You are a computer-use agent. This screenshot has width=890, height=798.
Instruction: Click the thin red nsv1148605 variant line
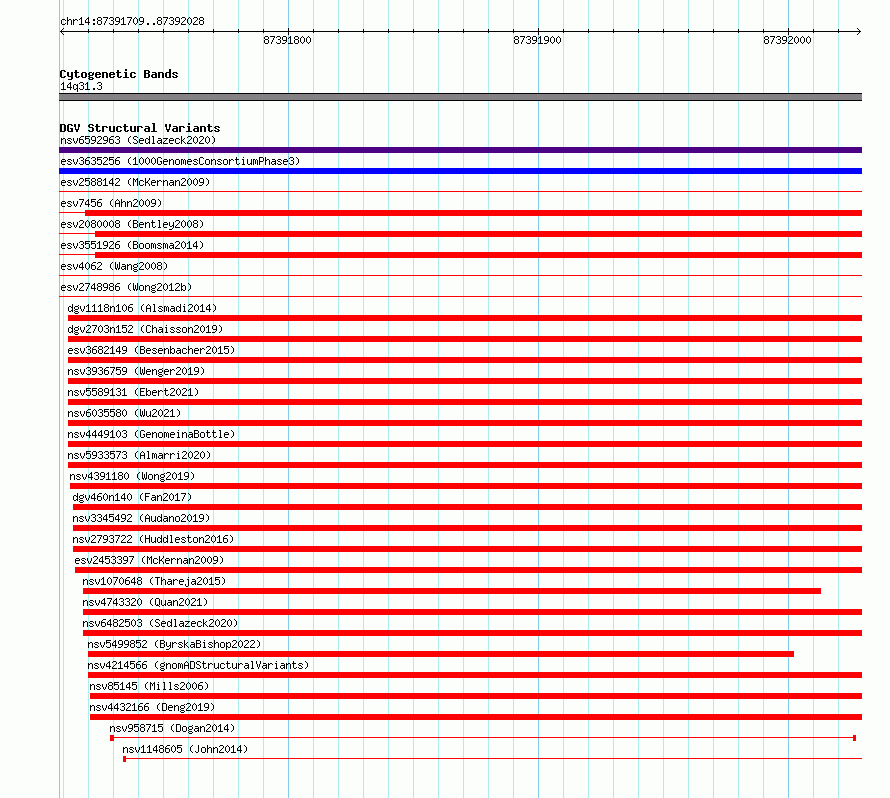tap(493, 759)
